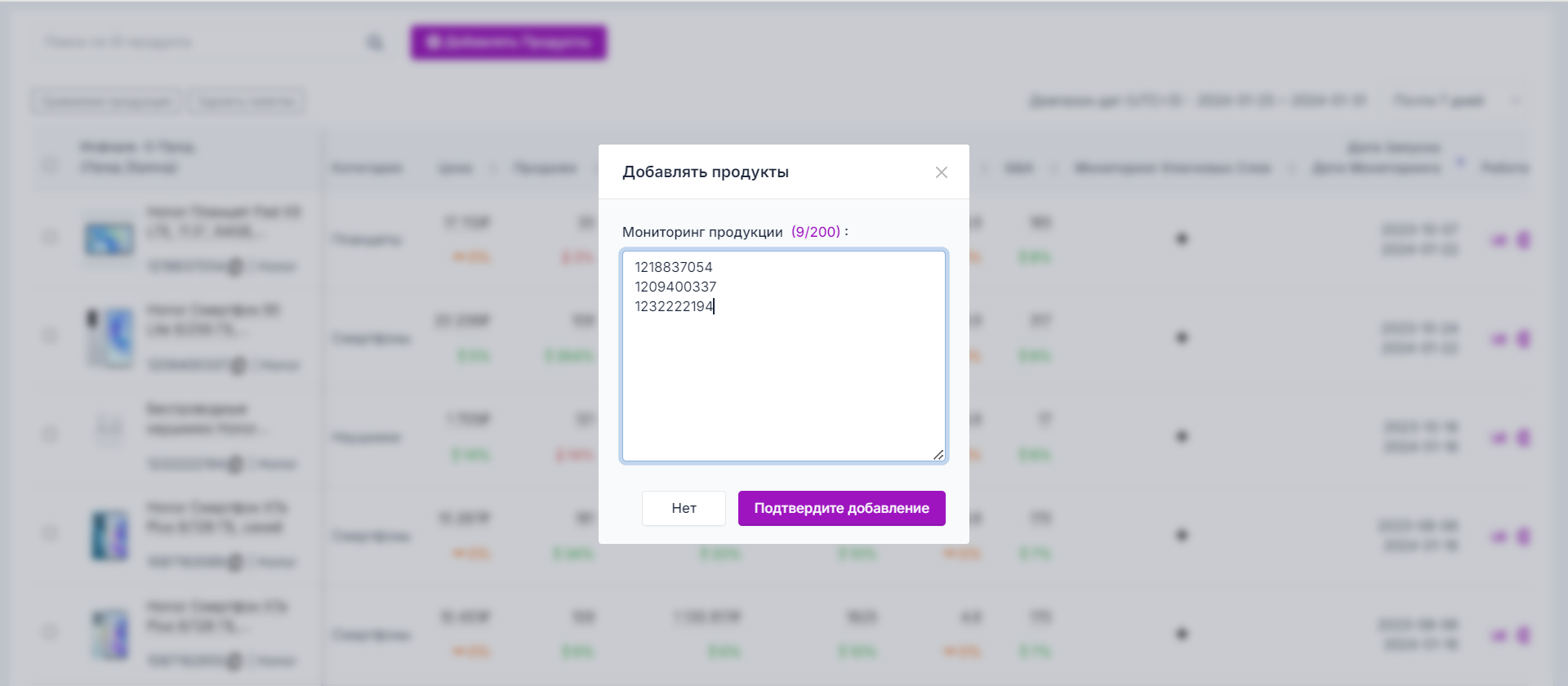This screenshot has height=686, width=1568.
Task: Click the first row purple delete icon
Action: 1523,240
